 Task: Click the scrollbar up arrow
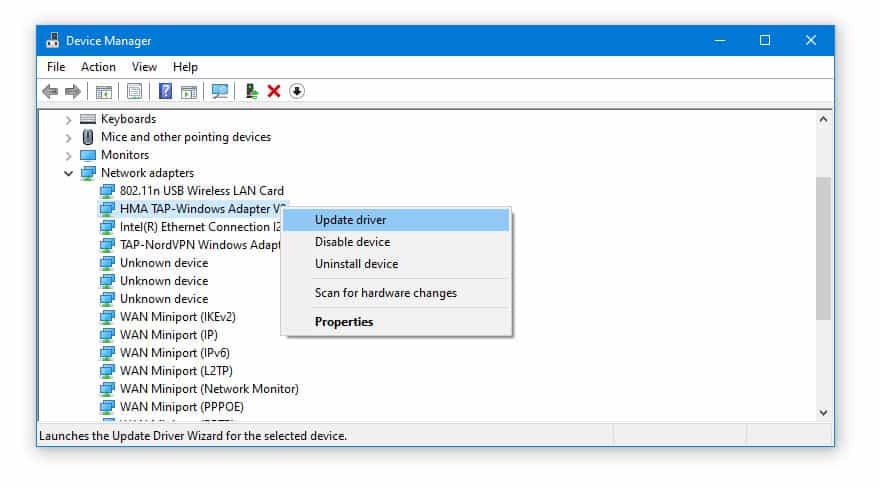tap(823, 119)
